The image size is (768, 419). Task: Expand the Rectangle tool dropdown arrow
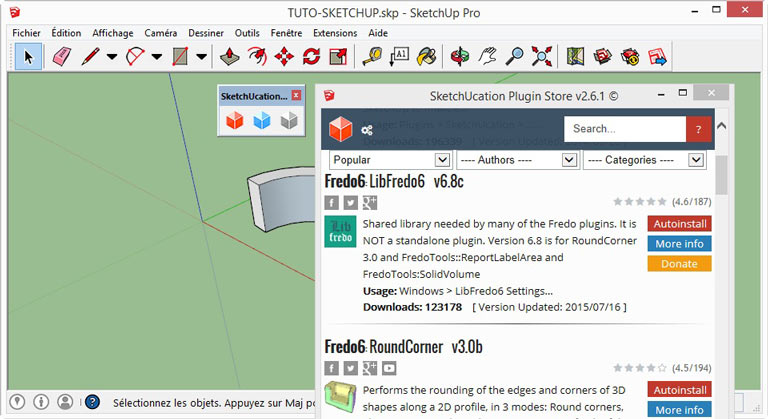click(201, 56)
